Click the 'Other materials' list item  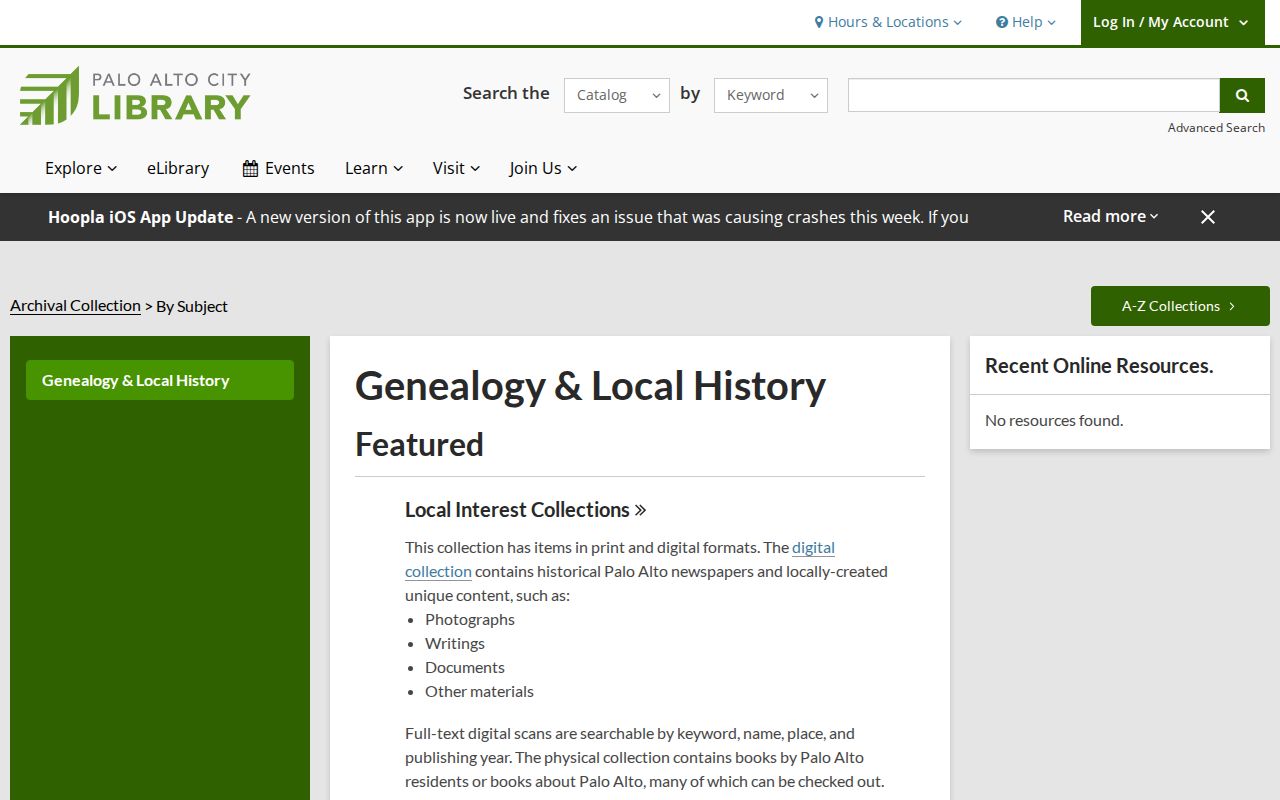479,691
